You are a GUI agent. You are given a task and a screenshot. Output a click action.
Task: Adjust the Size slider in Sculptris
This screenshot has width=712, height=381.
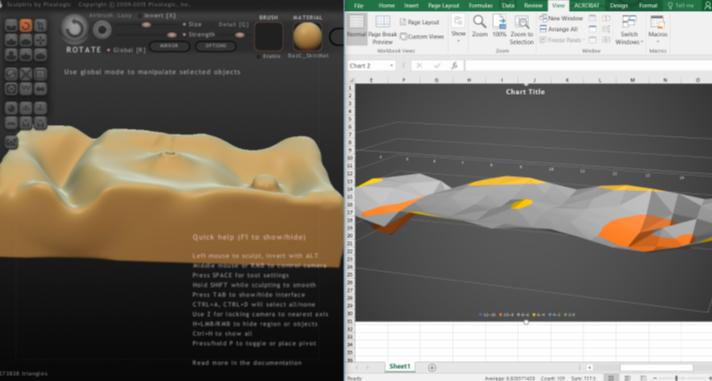tap(146, 25)
